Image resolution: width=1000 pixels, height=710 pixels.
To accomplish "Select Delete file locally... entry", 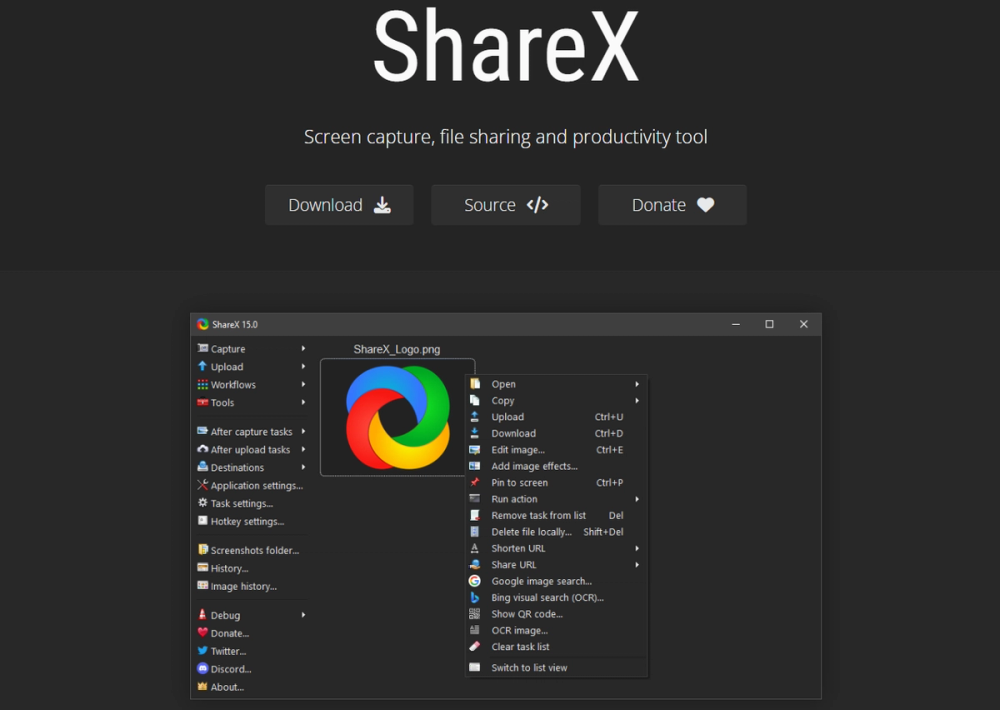I will click(556, 532).
